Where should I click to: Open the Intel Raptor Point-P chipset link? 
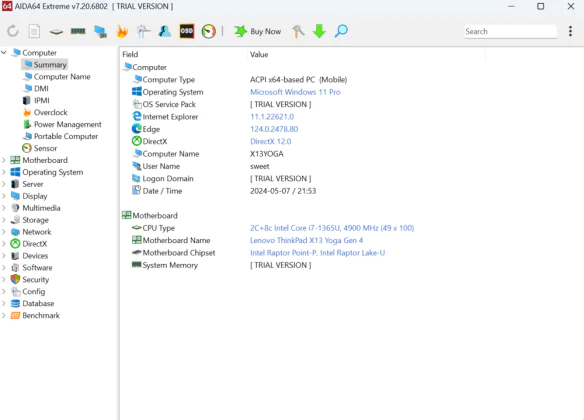(x=317, y=252)
